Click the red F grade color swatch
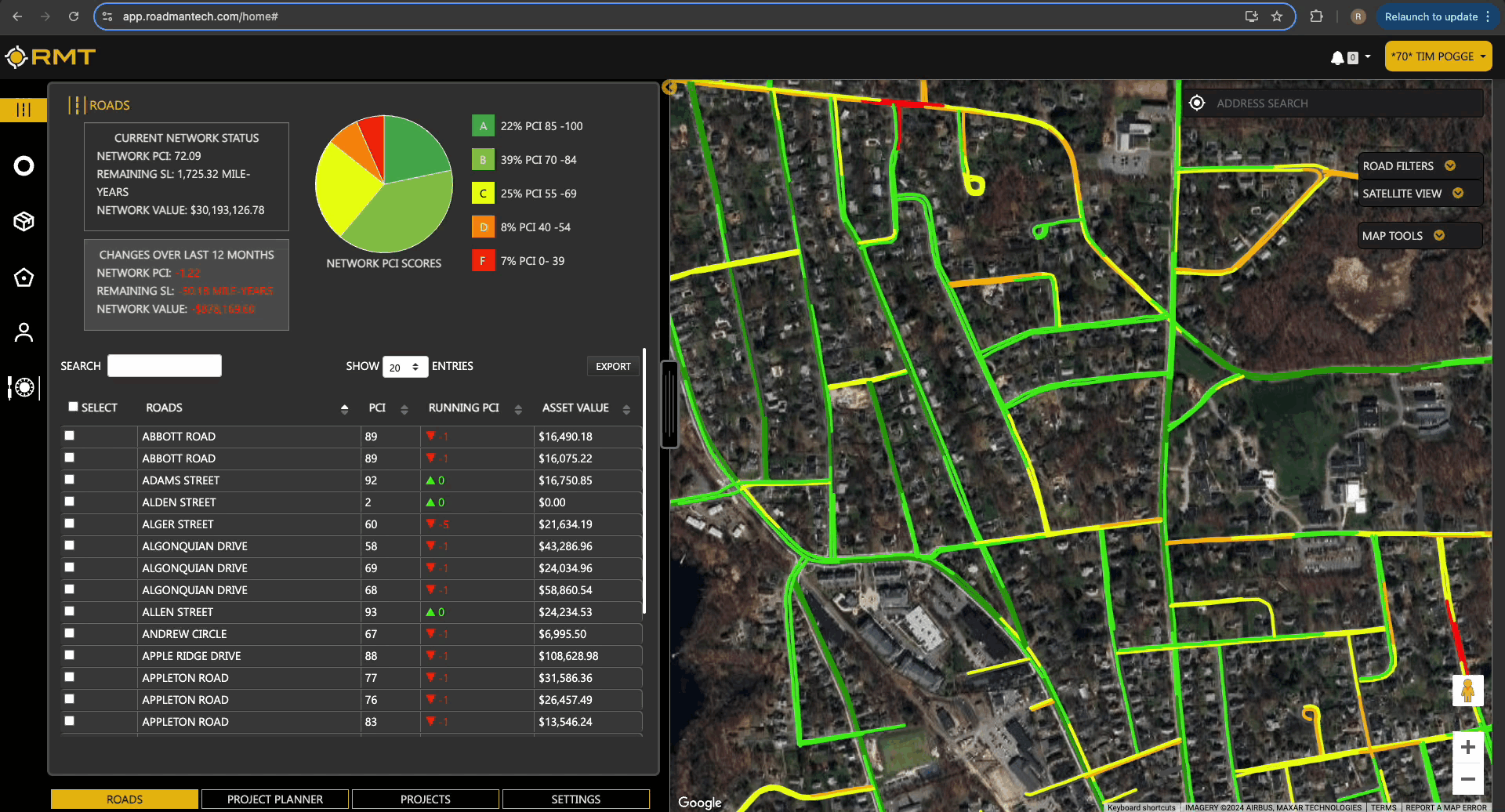Viewport: 1505px width, 812px height. click(x=483, y=261)
